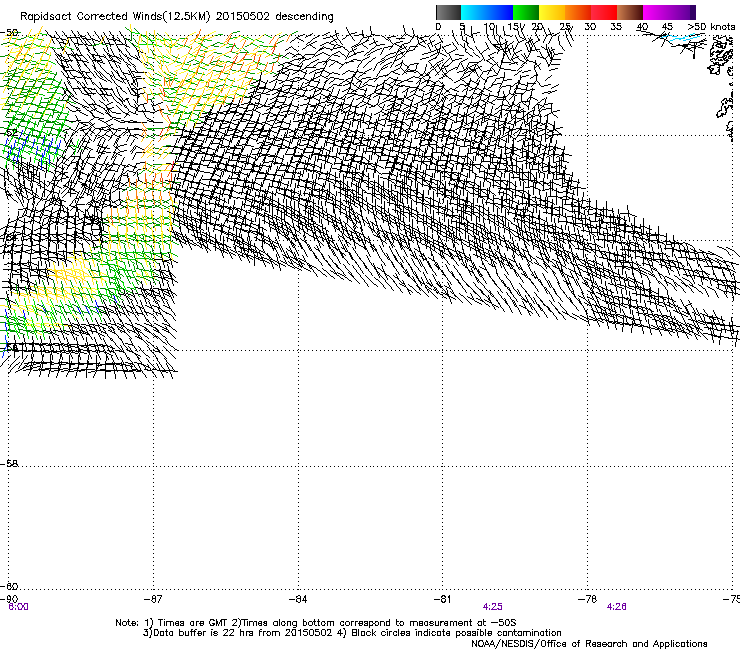This screenshot has height=650, width=740.
Task: Click the -90 longitude label
Action: click(x=9, y=599)
